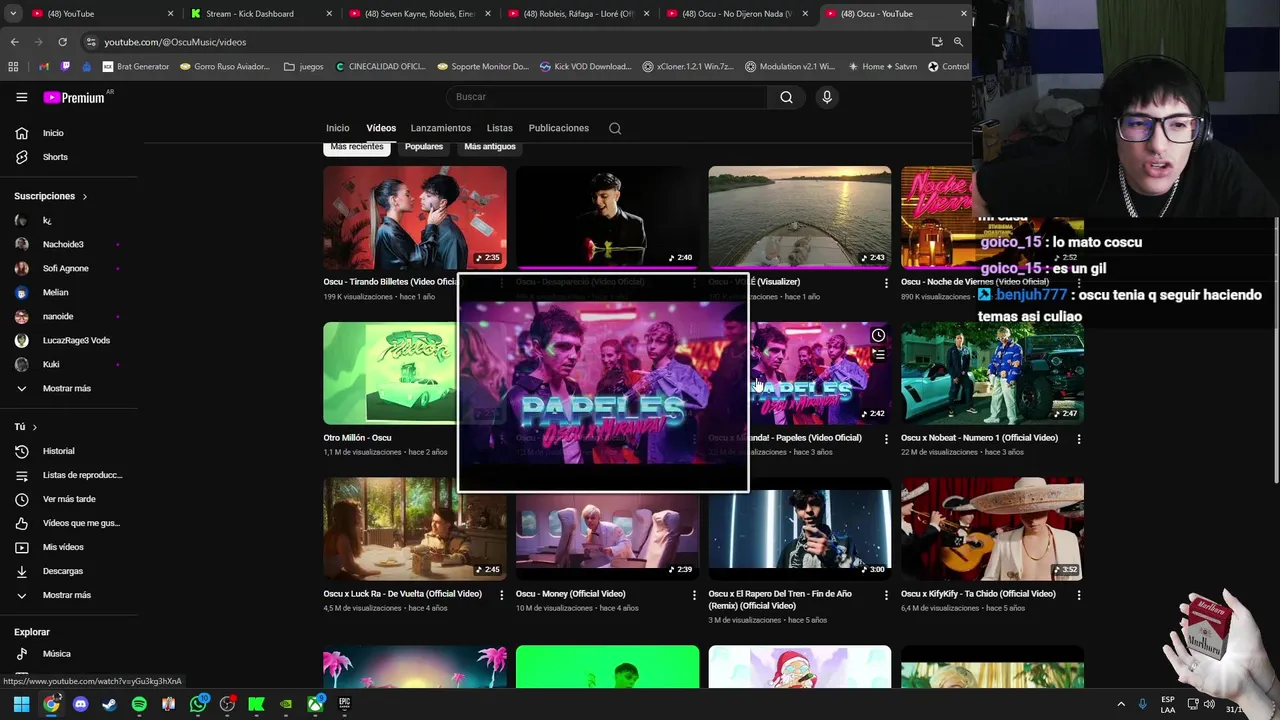Add Papeles video to Watch Later
The image size is (1280, 720).
coord(878,335)
